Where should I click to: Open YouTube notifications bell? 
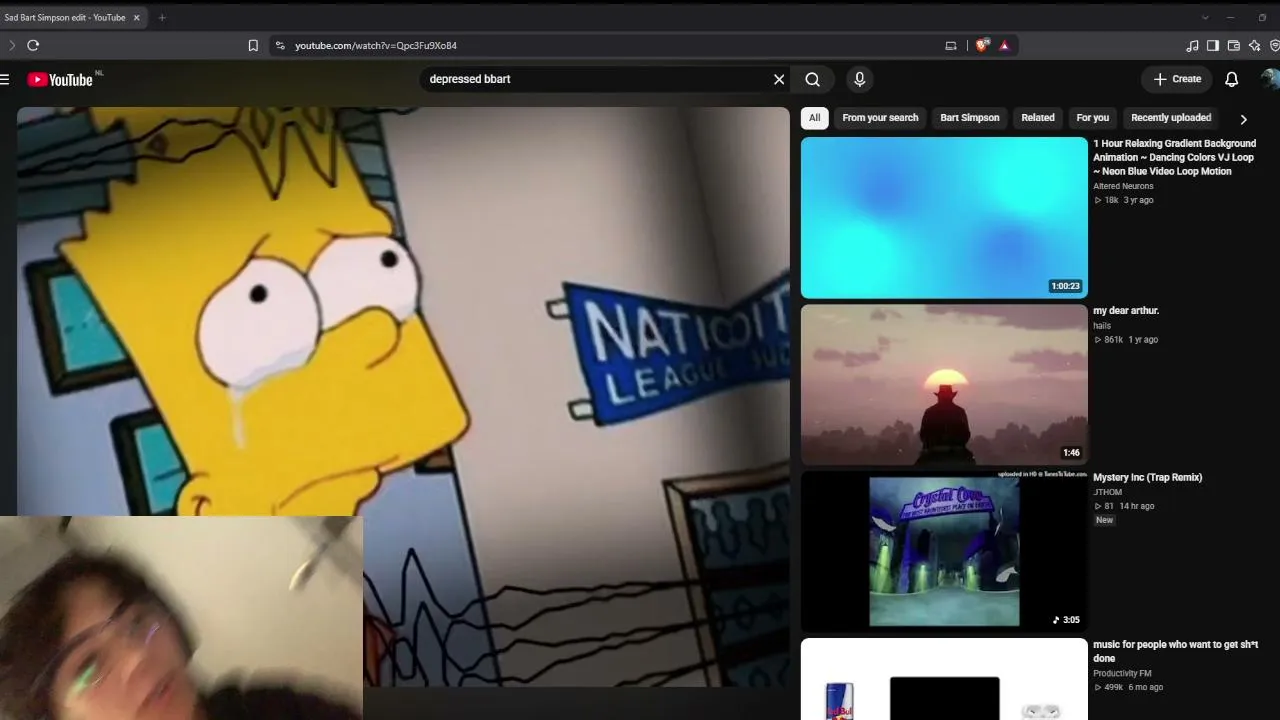(1232, 79)
